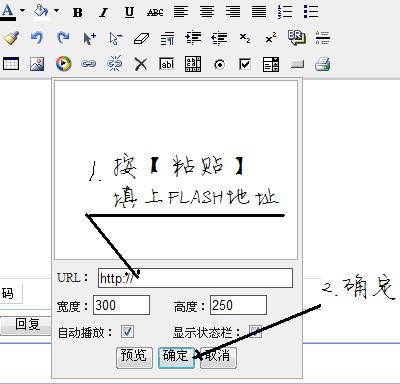
Task: Insert text field (abl icon)
Action: (167, 64)
